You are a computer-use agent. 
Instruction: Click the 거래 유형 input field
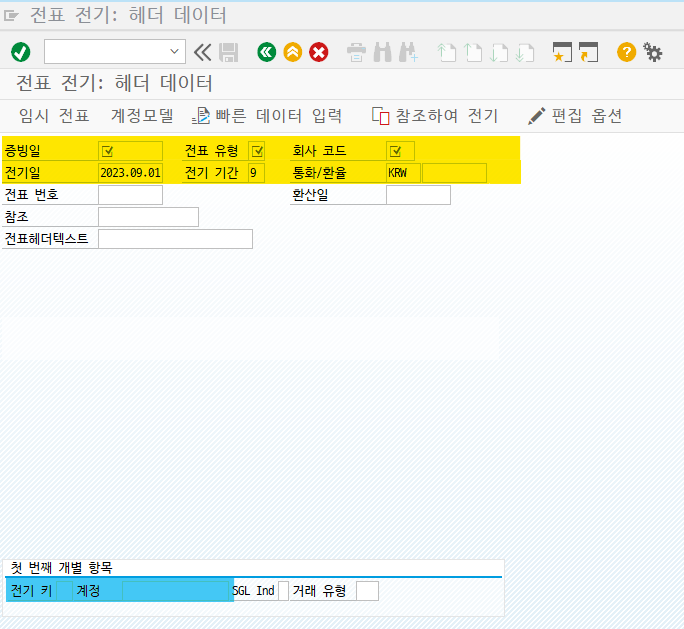click(x=367, y=591)
